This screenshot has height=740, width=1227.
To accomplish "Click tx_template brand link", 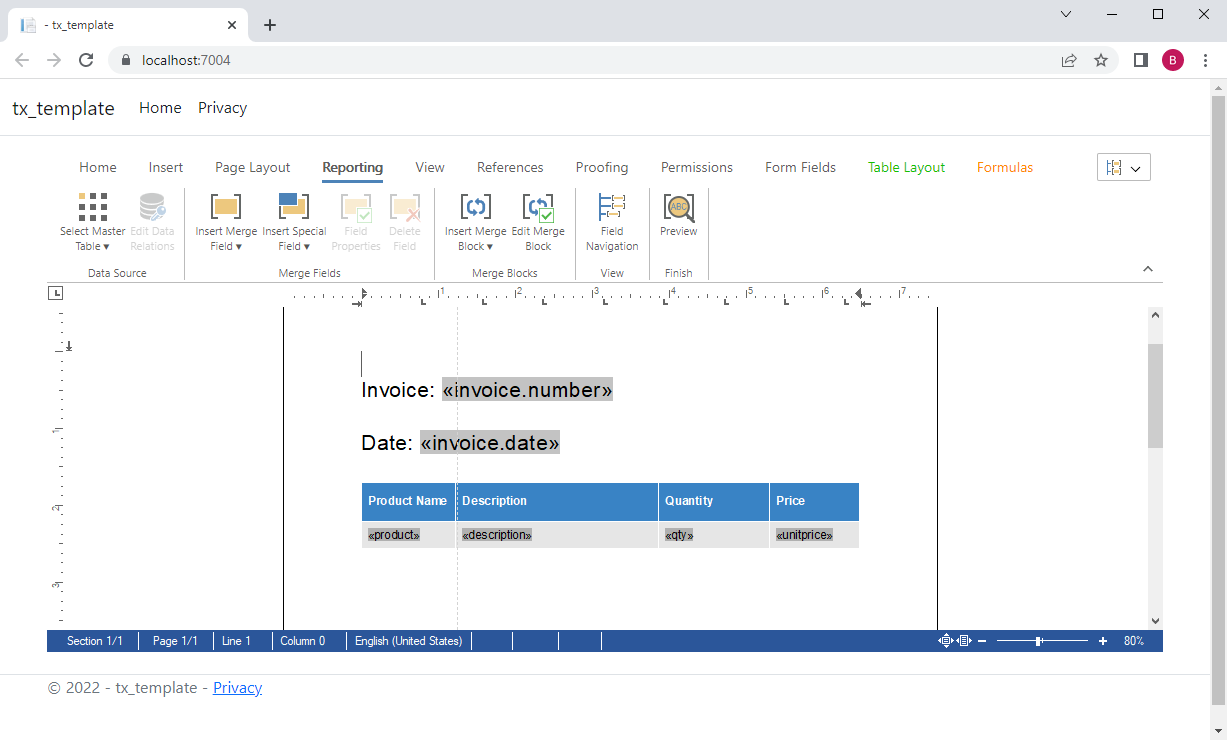I will click(63, 108).
